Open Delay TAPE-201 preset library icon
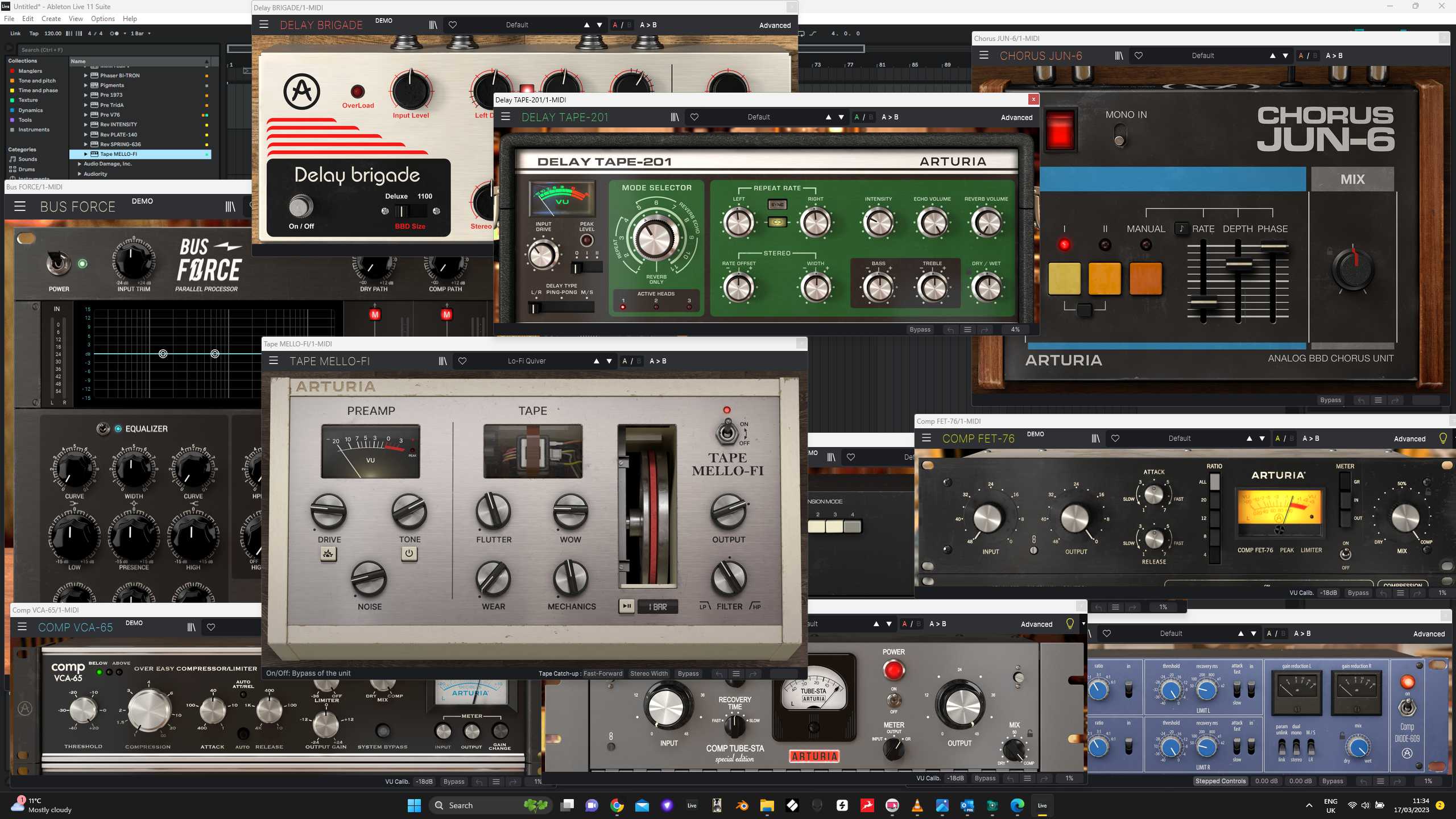The image size is (1456, 819). pos(675,117)
